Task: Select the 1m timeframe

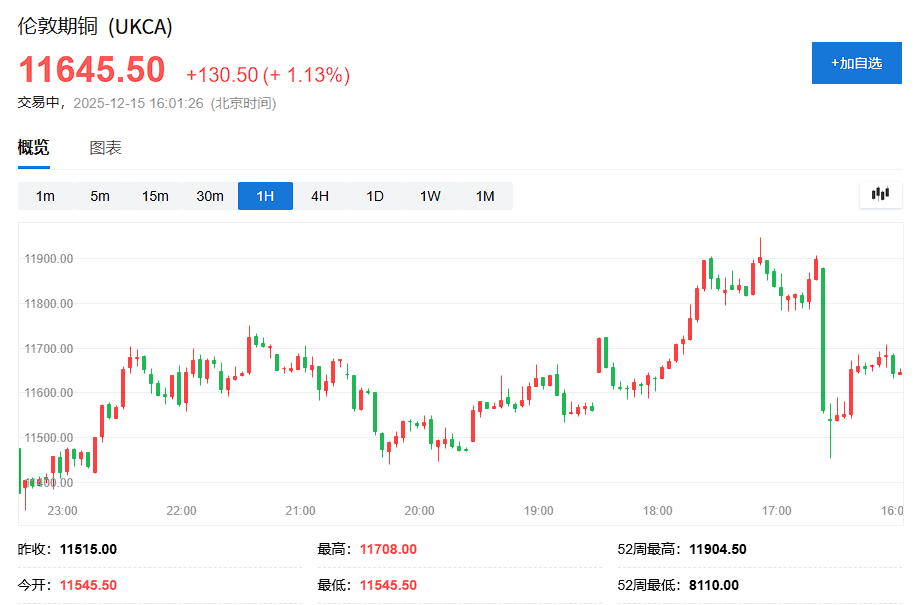Action: click(x=44, y=196)
